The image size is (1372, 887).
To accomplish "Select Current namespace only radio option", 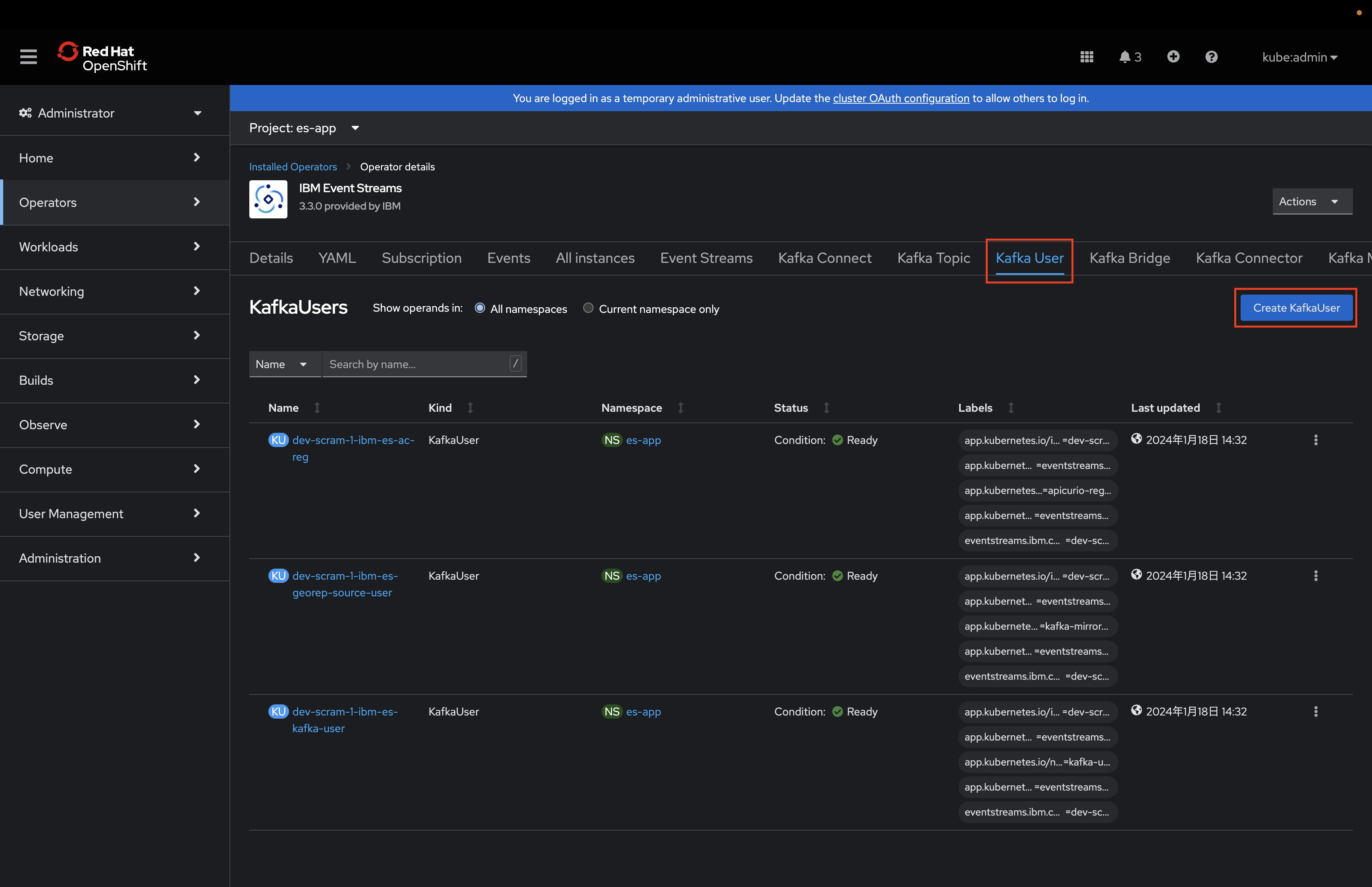I will pyautogui.click(x=588, y=308).
